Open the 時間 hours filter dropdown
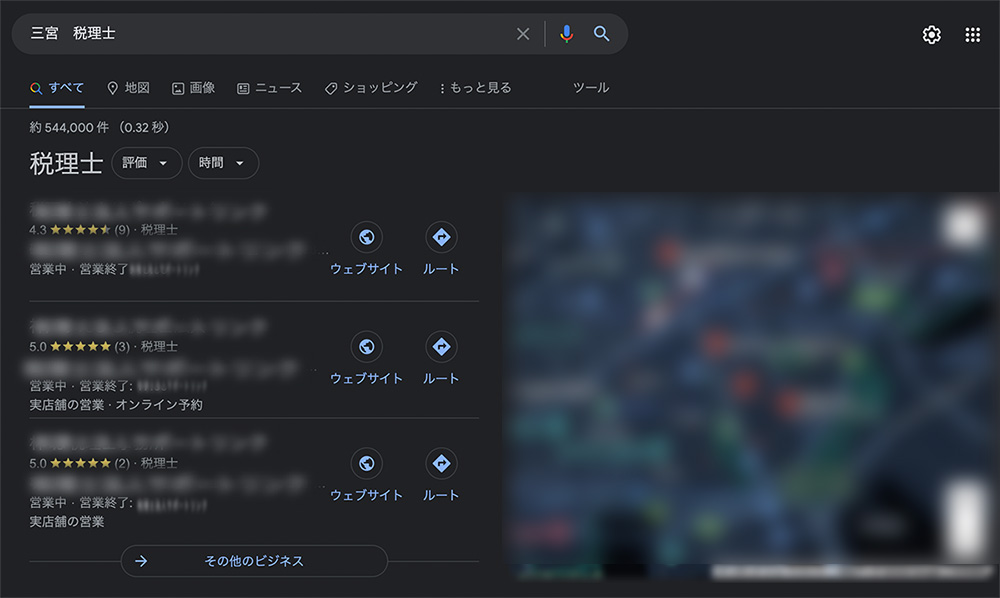 coord(223,162)
